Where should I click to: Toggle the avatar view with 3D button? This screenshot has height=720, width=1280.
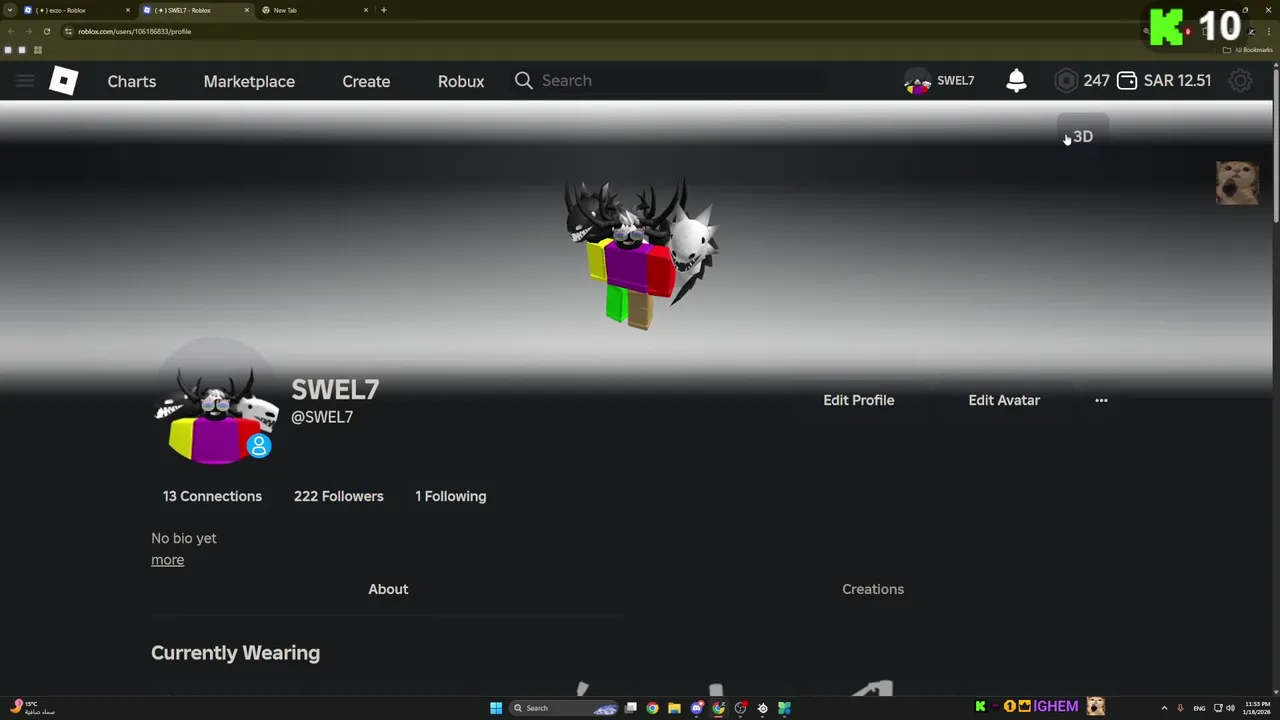1083,137
